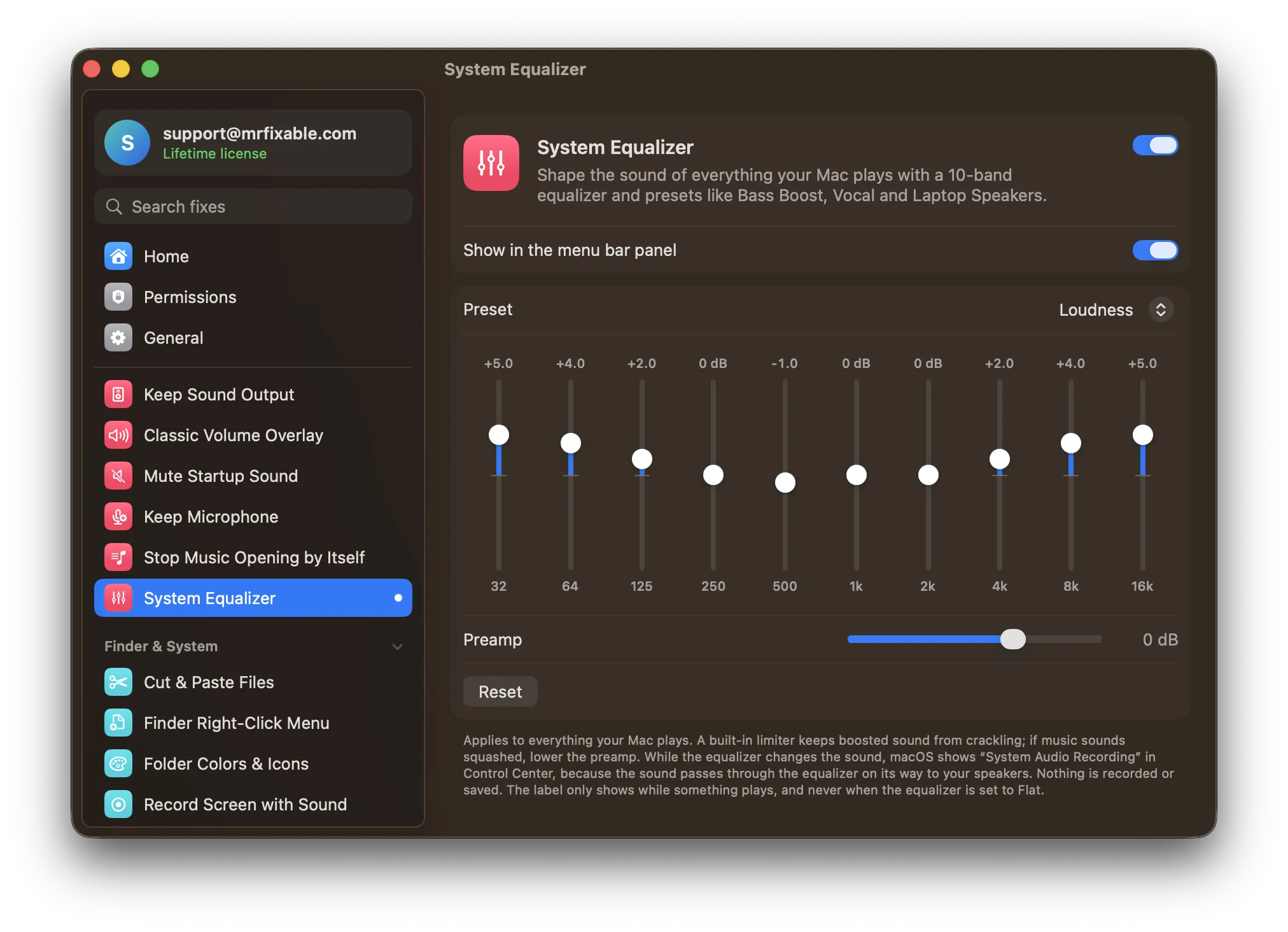Open the Loudness preset dropdown
The width and height of the screenshot is (1288, 932).
coord(1116,310)
